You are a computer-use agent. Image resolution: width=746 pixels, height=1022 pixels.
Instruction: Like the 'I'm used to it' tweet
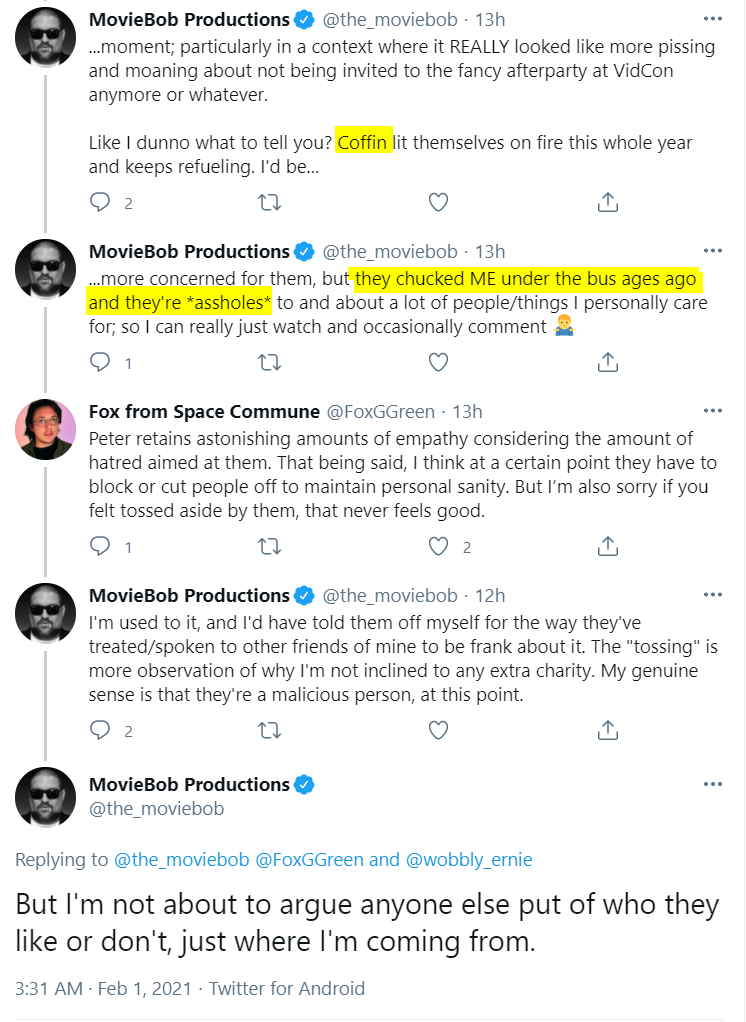point(438,730)
